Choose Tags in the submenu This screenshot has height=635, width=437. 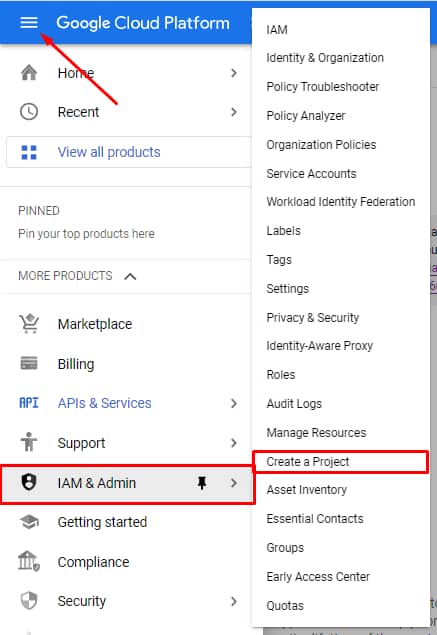coord(279,260)
